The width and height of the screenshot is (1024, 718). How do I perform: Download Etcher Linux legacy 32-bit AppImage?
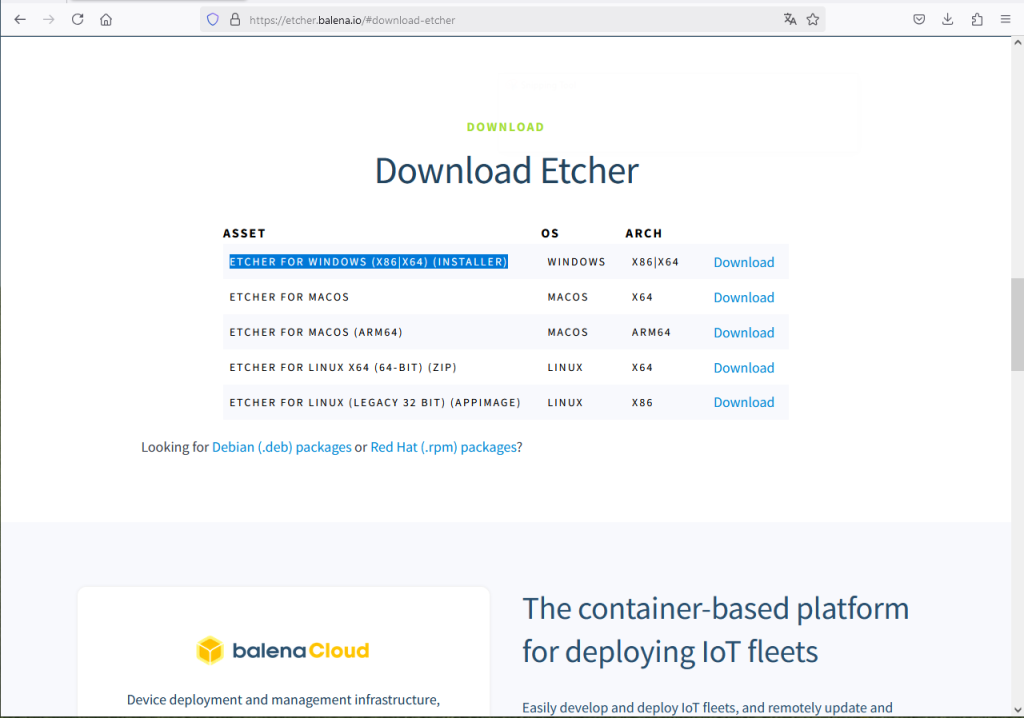tap(744, 402)
